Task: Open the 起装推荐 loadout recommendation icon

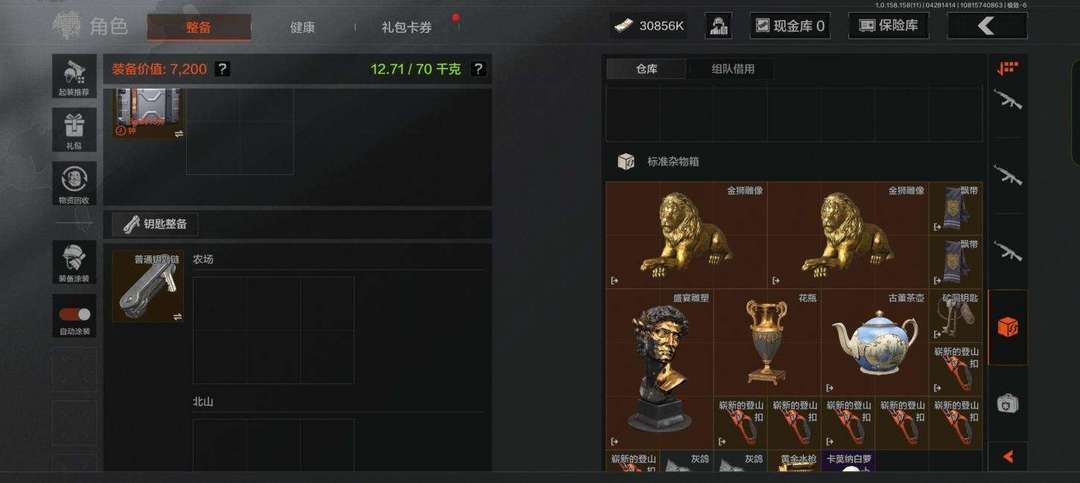Action: click(x=74, y=76)
